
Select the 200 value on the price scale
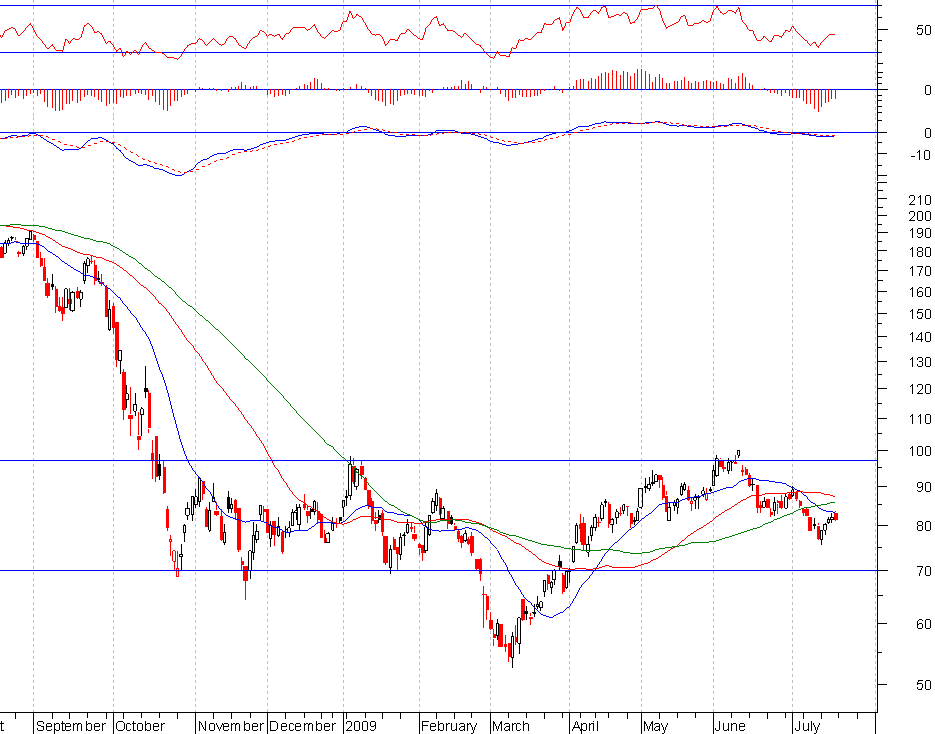tap(920, 216)
